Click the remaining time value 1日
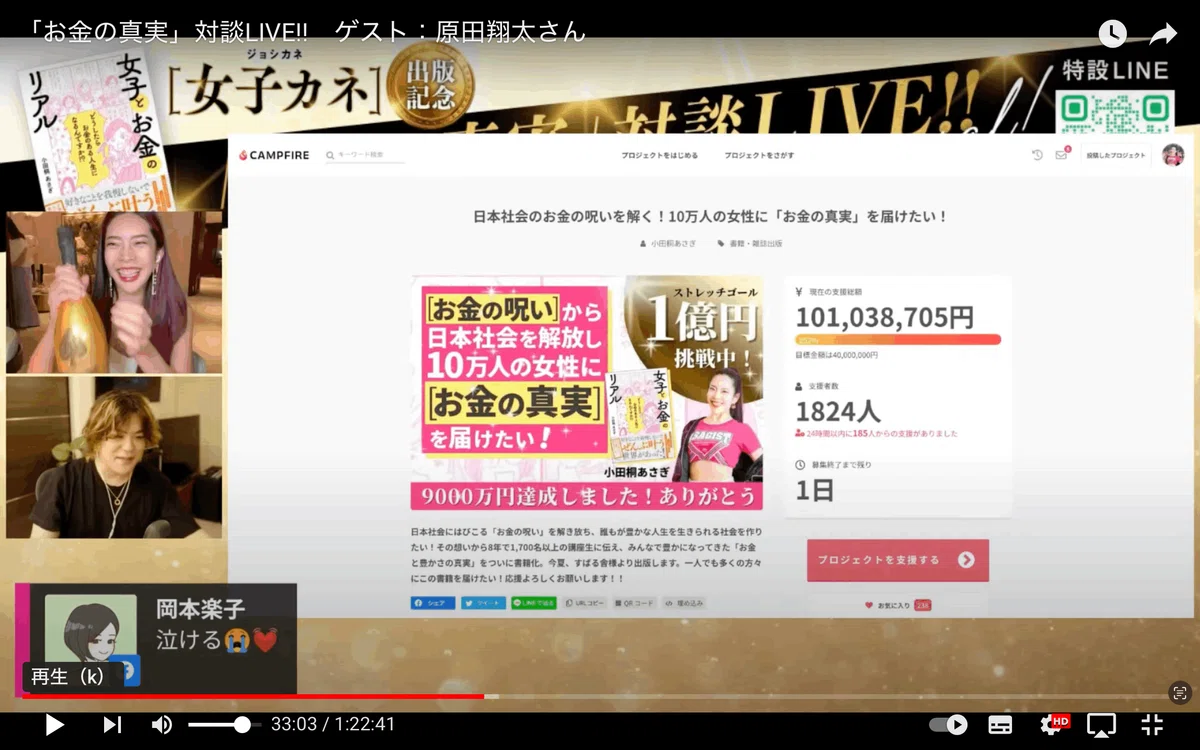Screen dimensions: 1200x750 [815, 490]
